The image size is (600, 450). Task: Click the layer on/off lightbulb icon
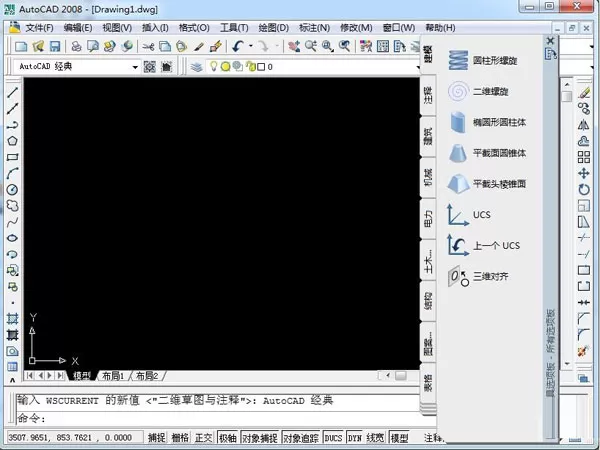[x=214, y=67]
